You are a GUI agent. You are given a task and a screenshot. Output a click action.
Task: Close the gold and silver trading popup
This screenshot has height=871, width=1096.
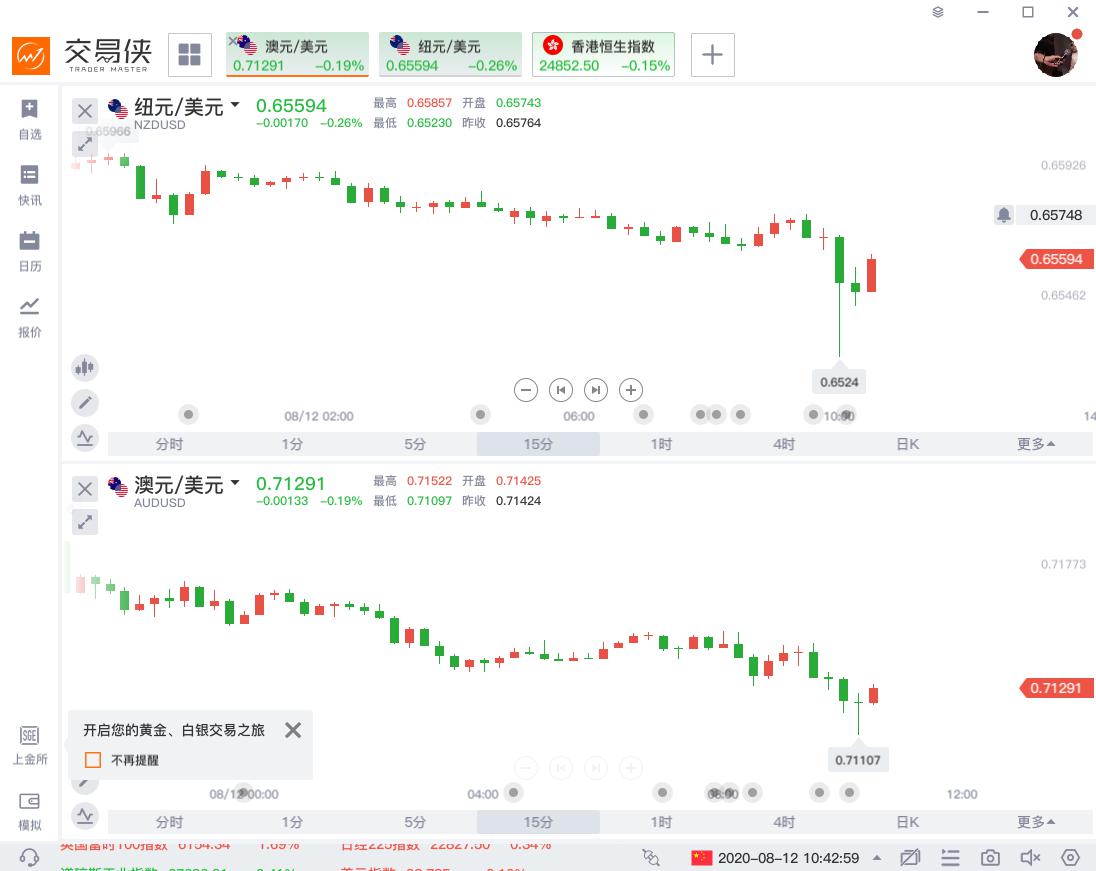[293, 730]
